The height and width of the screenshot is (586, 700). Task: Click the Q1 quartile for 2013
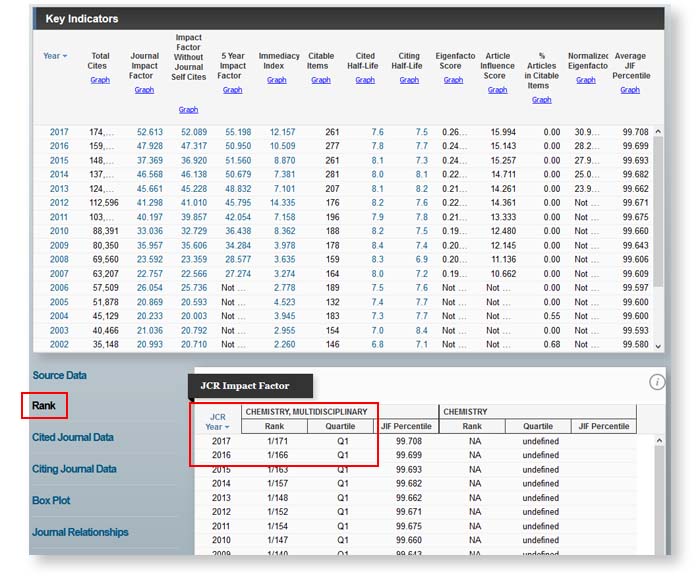tap(342, 498)
